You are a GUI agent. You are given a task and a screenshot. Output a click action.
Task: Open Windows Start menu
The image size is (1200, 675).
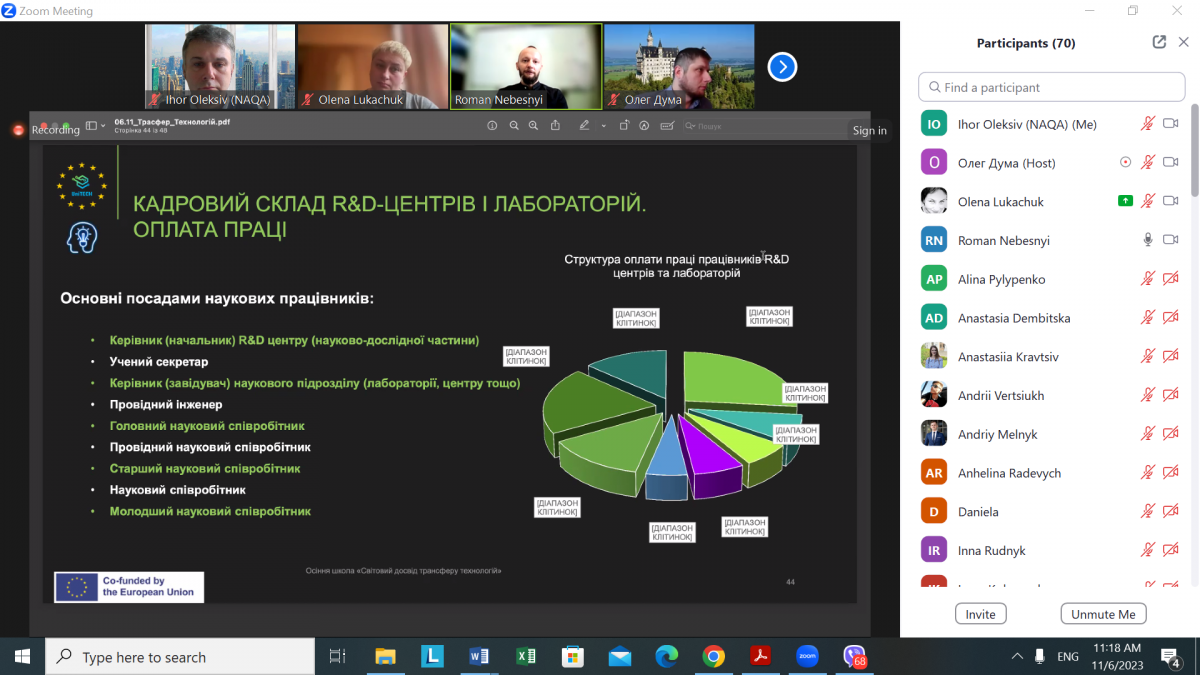tap(22, 656)
